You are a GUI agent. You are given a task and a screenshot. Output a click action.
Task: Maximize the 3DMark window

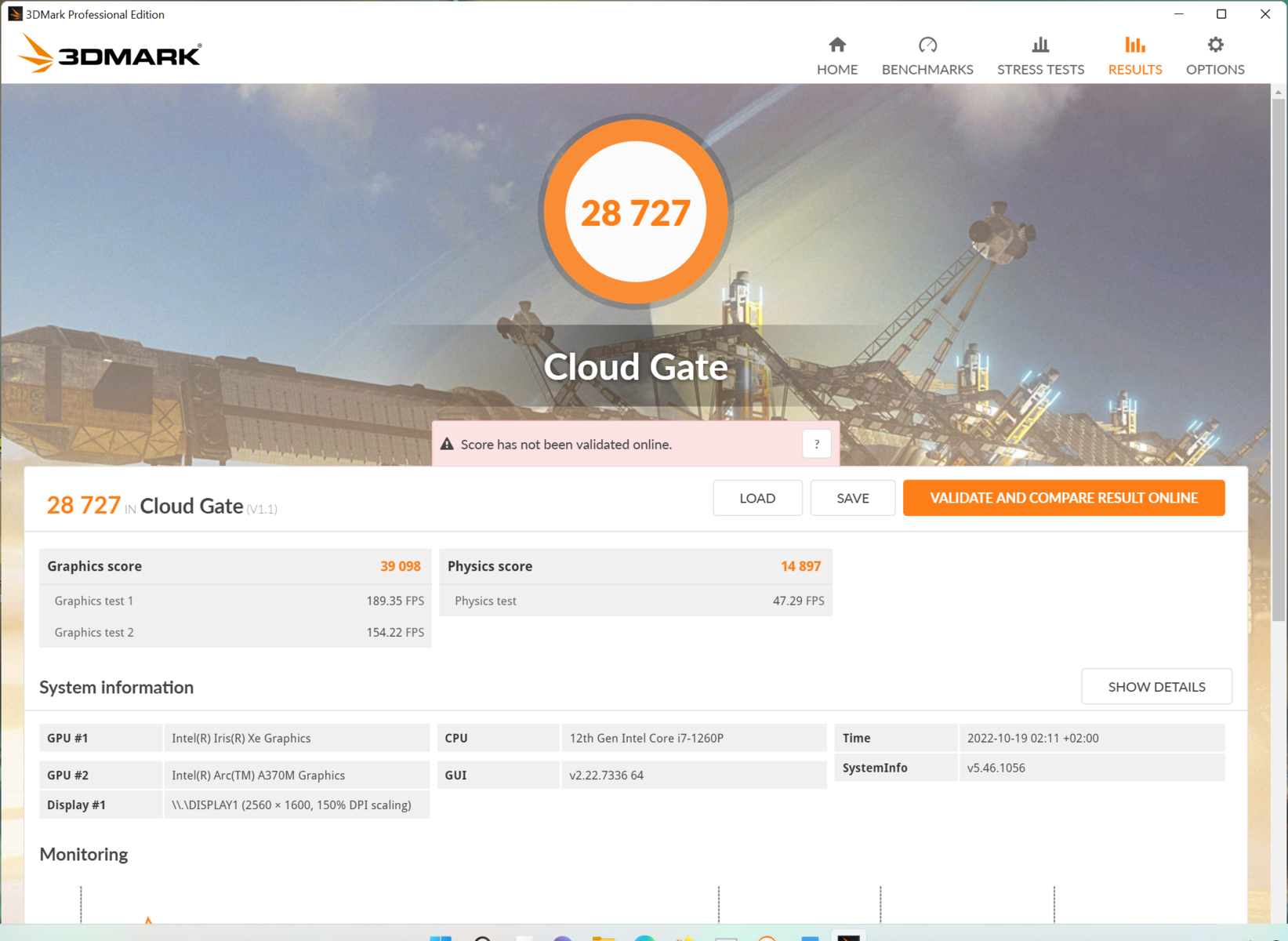click(x=1221, y=14)
